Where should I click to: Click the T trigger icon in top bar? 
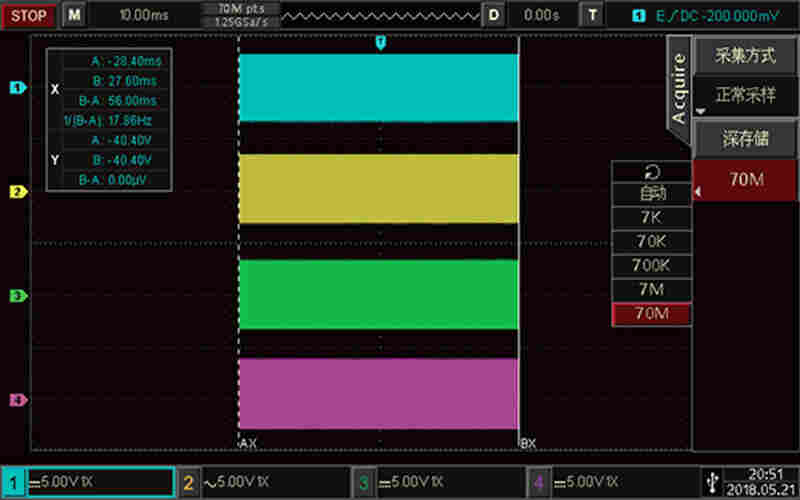(593, 15)
